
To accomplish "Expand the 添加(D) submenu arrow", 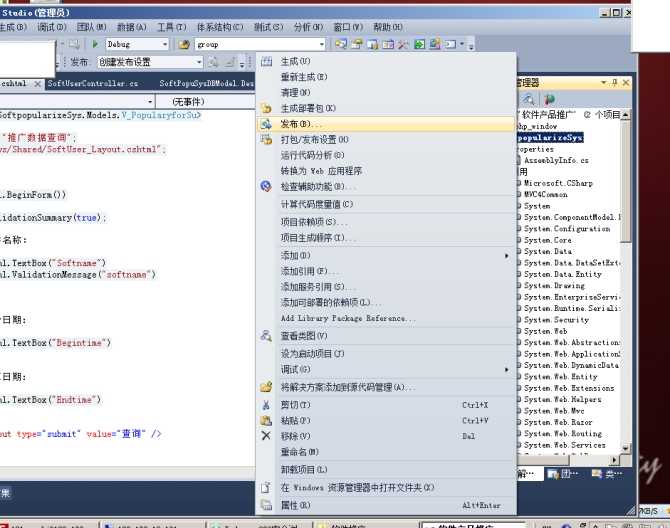I will coord(507,255).
